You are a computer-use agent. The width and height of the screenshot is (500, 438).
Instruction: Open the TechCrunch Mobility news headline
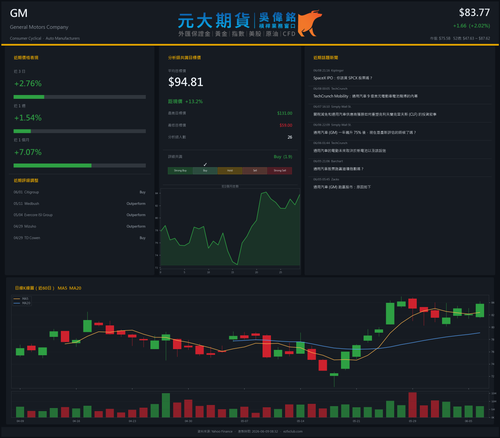(365, 96)
